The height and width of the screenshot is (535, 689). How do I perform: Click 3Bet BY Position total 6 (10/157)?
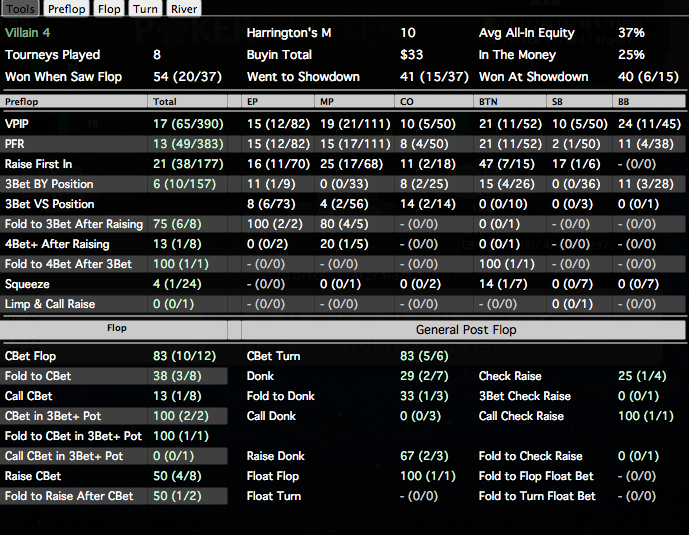pos(185,184)
